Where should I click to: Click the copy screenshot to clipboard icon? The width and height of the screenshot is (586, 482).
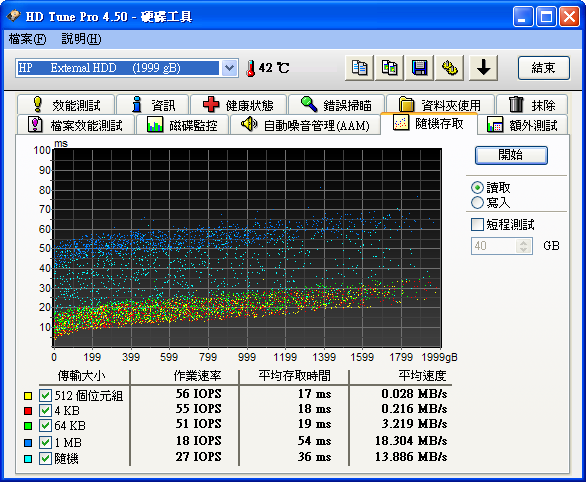389,68
